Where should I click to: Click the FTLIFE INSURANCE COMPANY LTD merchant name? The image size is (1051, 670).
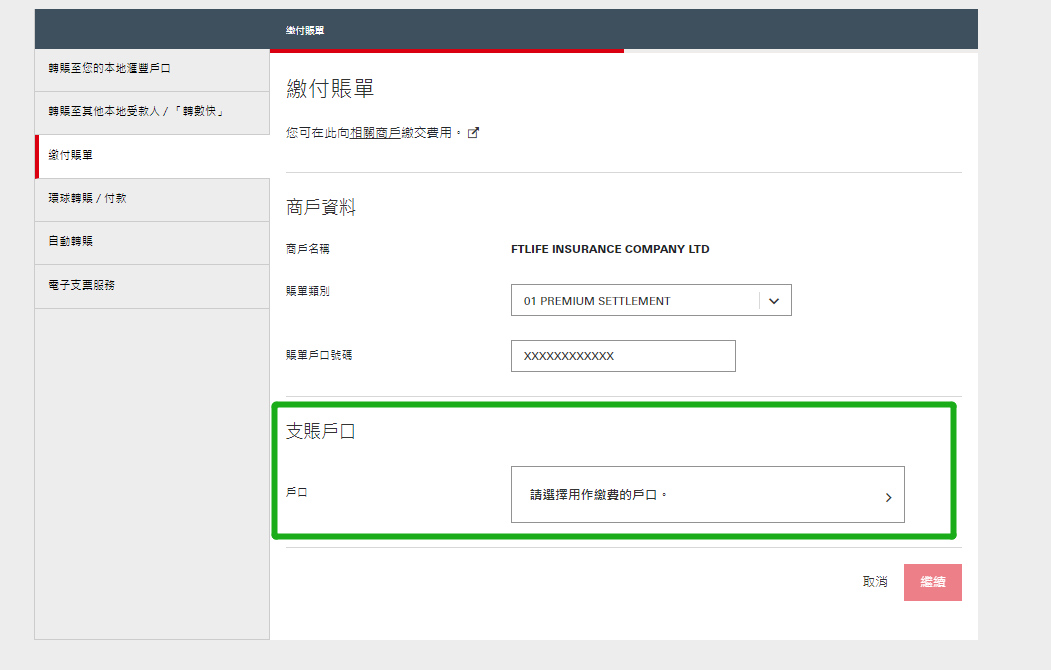tap(610, 249)
